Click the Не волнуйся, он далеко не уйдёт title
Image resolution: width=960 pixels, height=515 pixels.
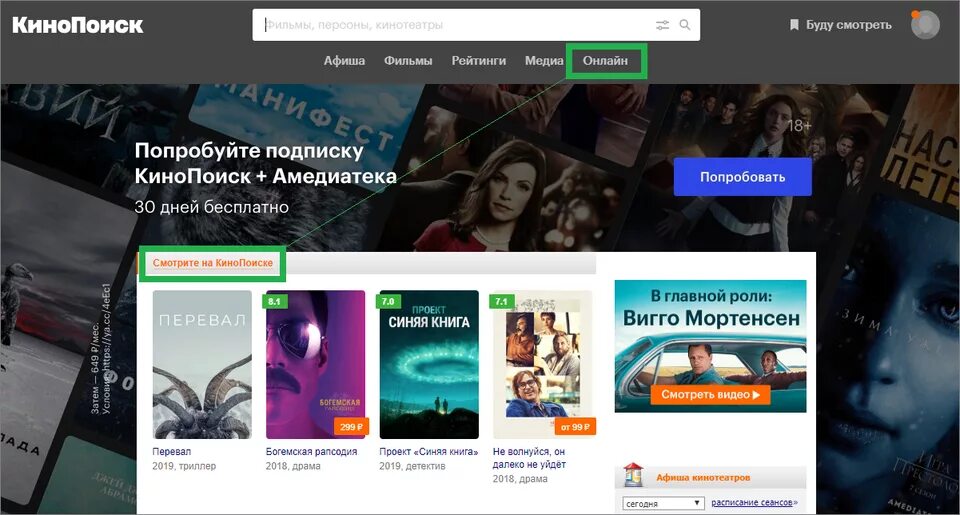click(x=529, y=457)
